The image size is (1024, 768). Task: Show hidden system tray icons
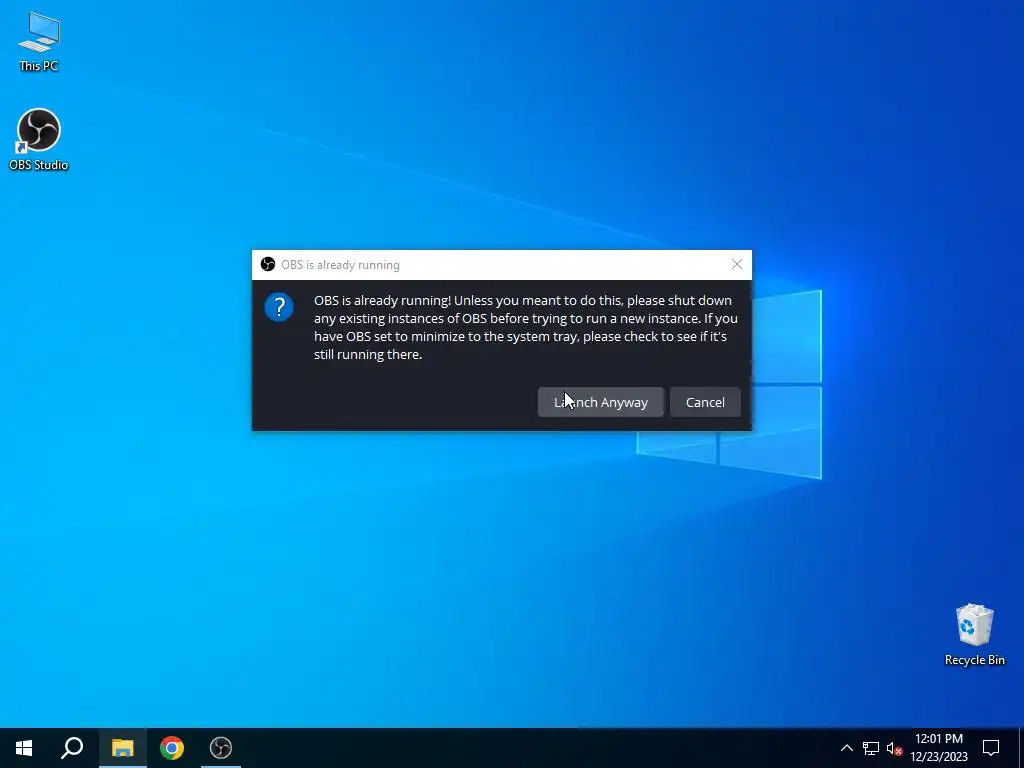[846, 748]
